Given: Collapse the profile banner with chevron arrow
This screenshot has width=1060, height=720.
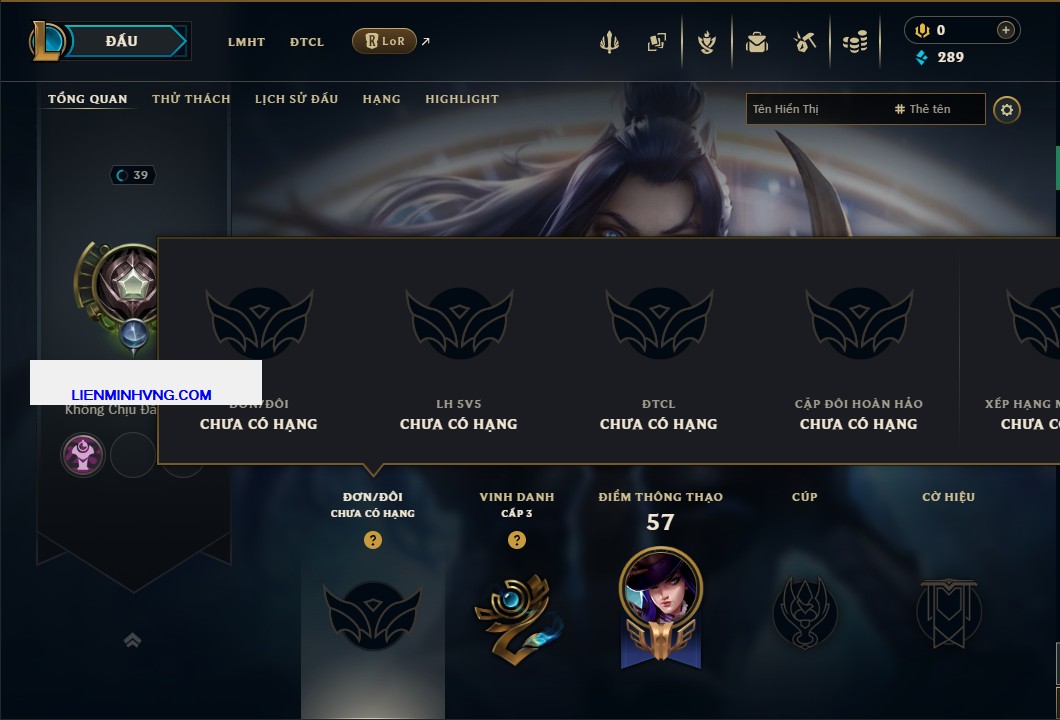Looking at the screenshot, I should click(132, 640).
